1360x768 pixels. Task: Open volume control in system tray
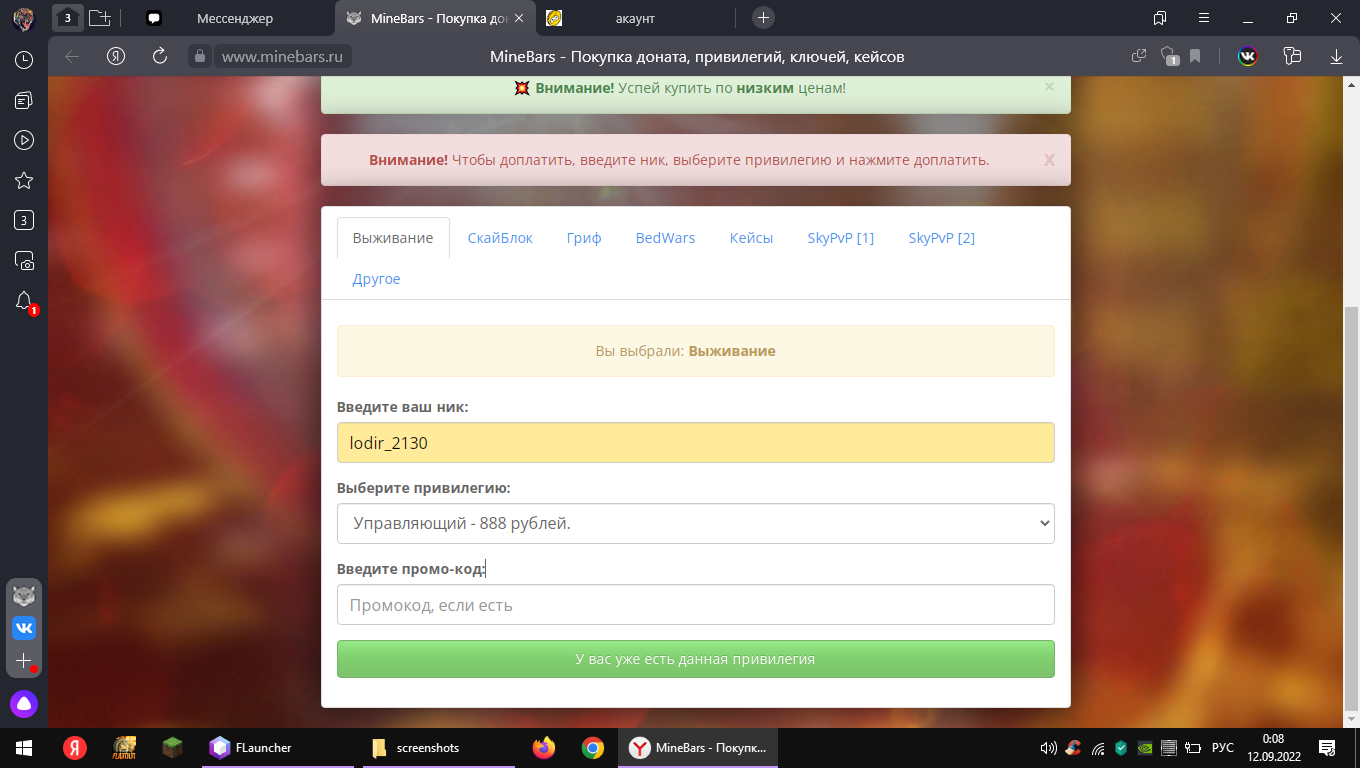pos(1049,748)
